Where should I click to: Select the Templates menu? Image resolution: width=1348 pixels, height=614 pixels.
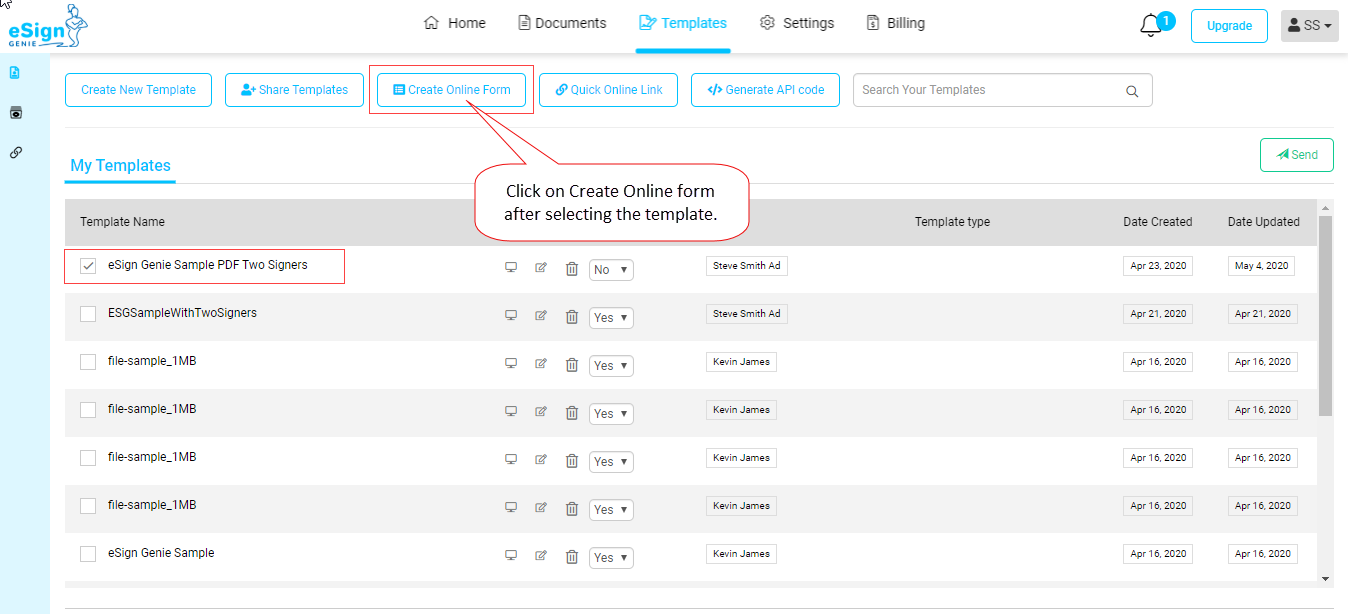pyautogui.click(x=683, y=23)
